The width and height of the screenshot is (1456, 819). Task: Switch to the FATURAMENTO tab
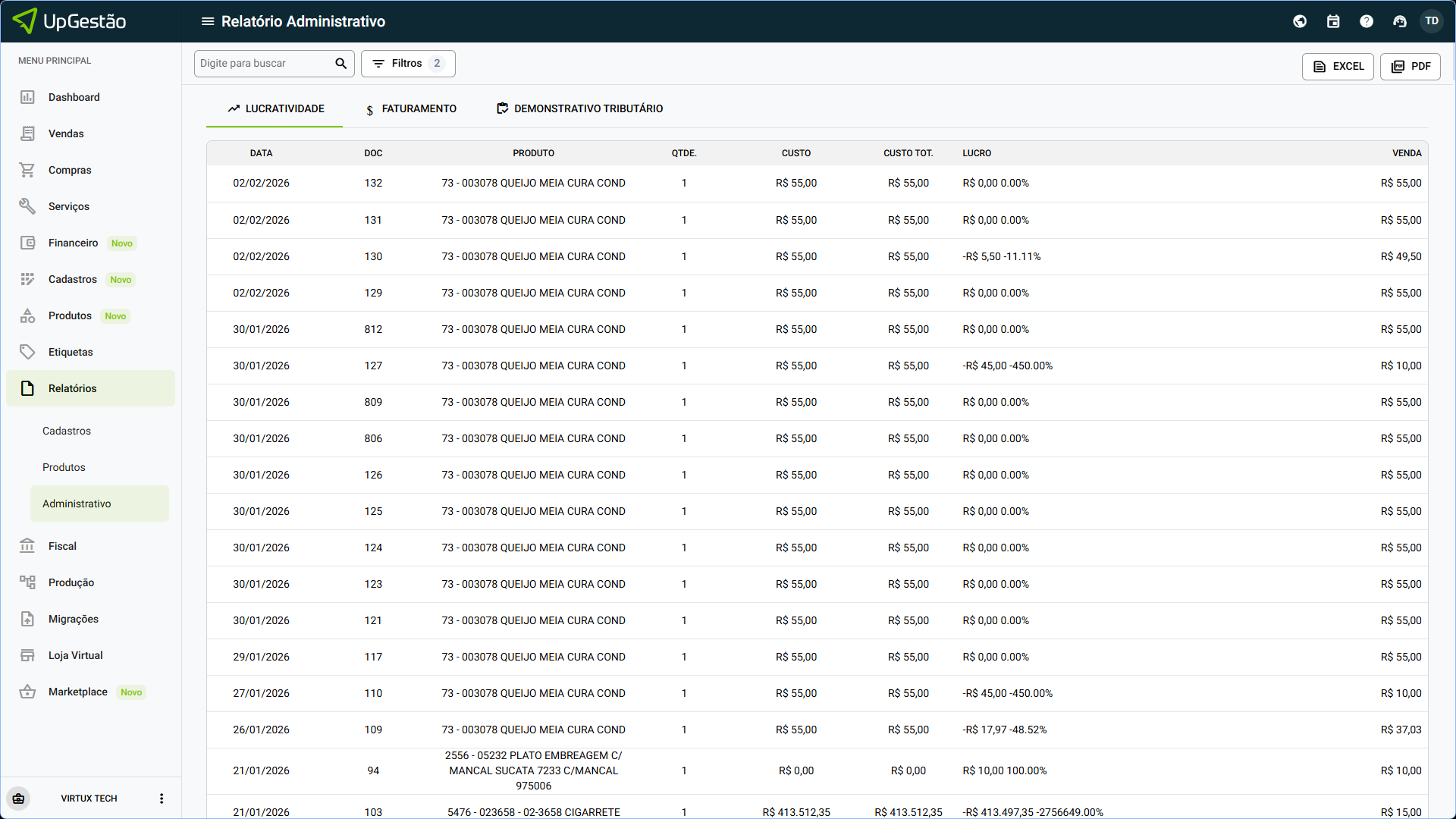coord(411,109)
